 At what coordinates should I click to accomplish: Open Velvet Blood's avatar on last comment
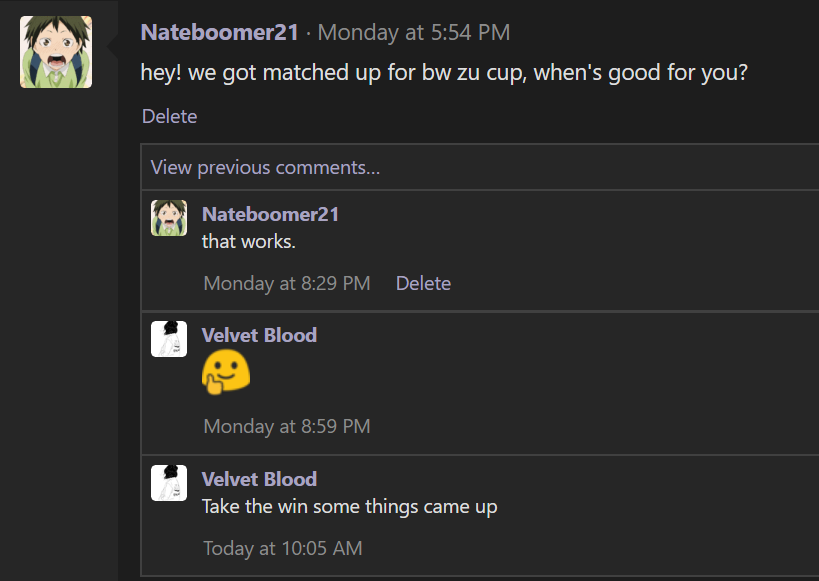(169, 483)
